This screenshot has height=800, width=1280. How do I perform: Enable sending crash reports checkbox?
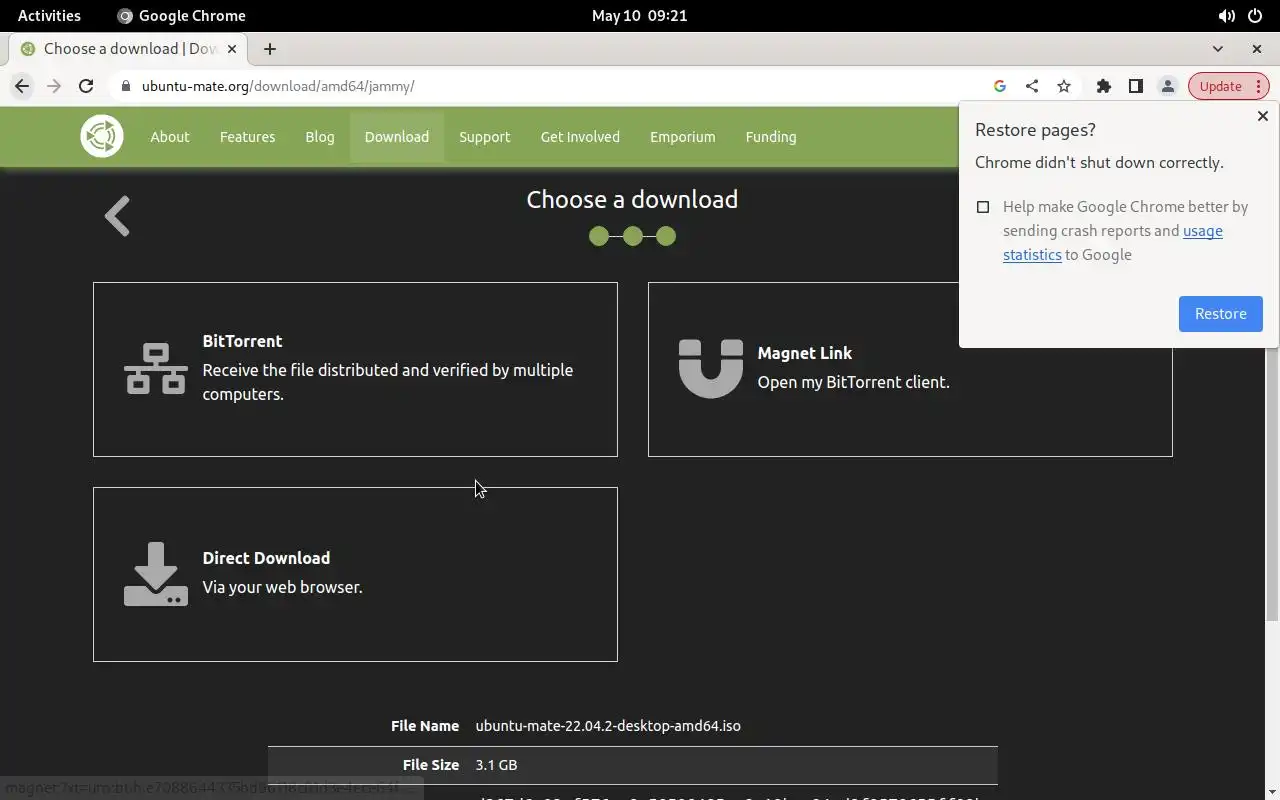[983, 207]
